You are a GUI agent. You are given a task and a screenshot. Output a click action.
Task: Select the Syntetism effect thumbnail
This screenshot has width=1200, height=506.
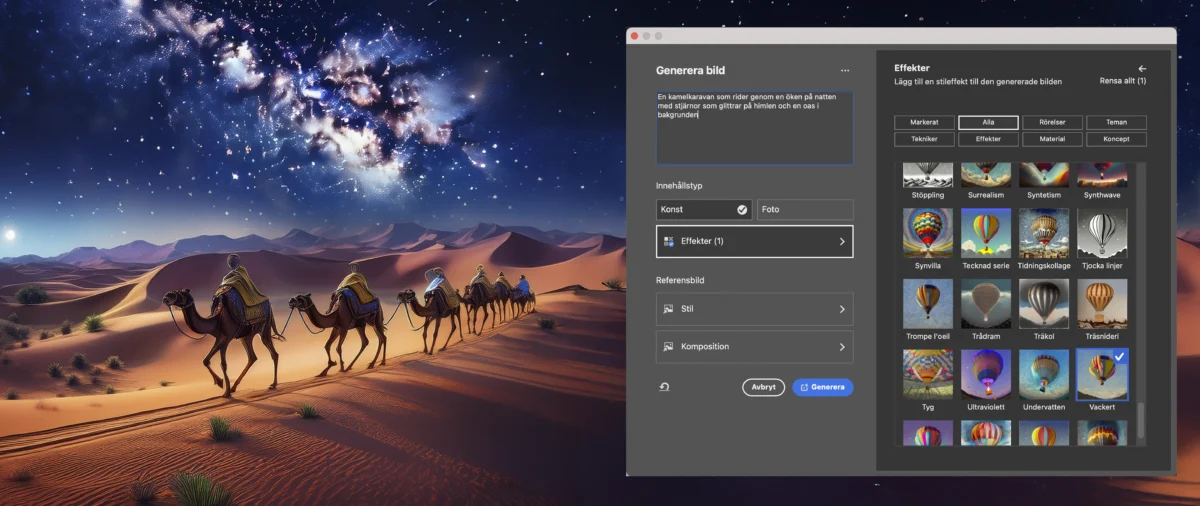pyautogui.click(x=1044, y=175)
